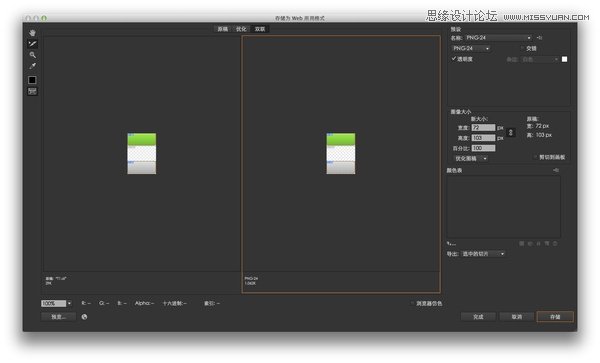The height and width of the screenshot is (363, 600).
Task: Open the zoom level dropdown arrow
Action: point(69,303)
